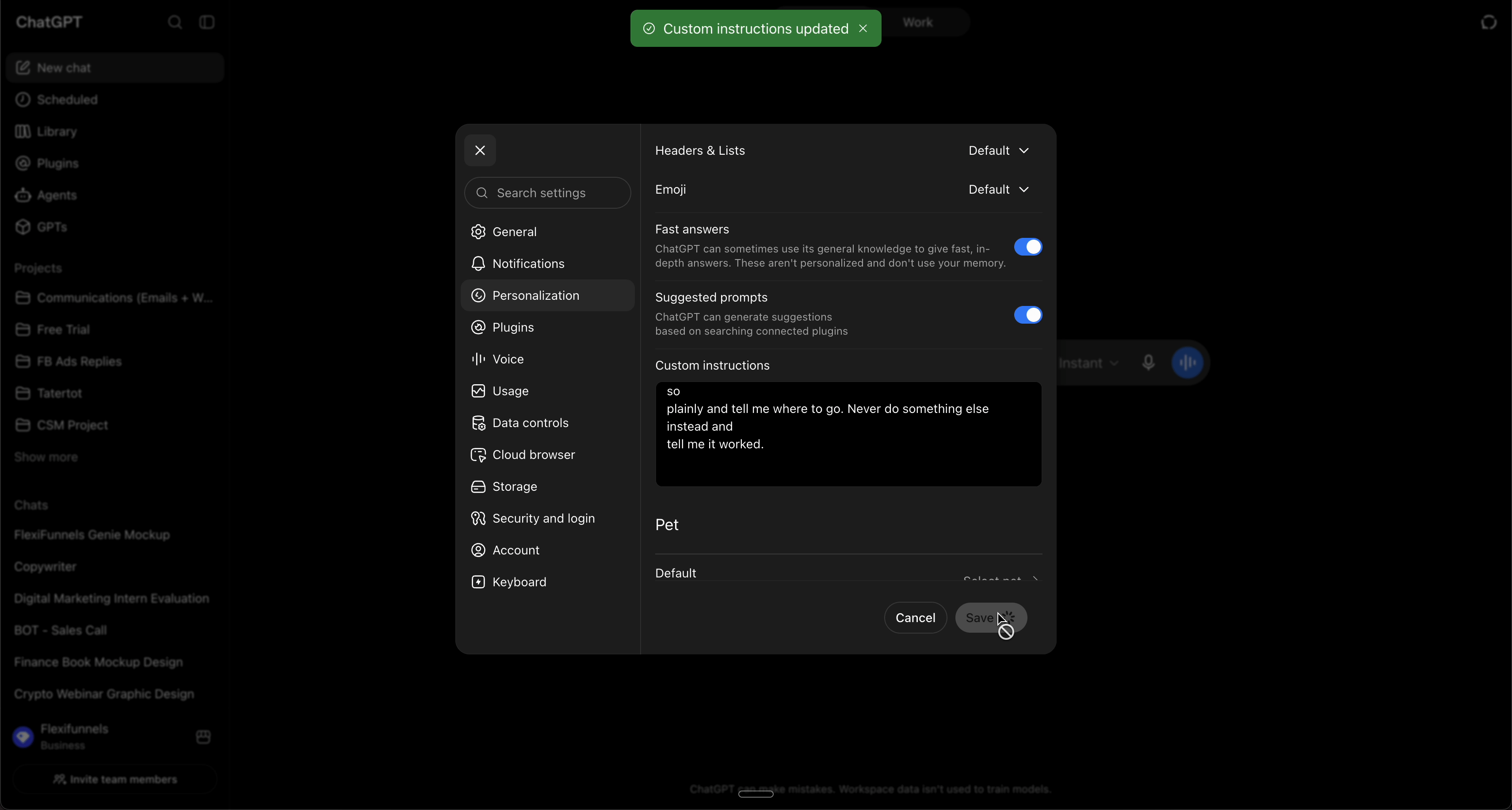Click the Voice waveform icon in settings
The height and width of the screenshot is (810, 1512).
tap(478, 359)
